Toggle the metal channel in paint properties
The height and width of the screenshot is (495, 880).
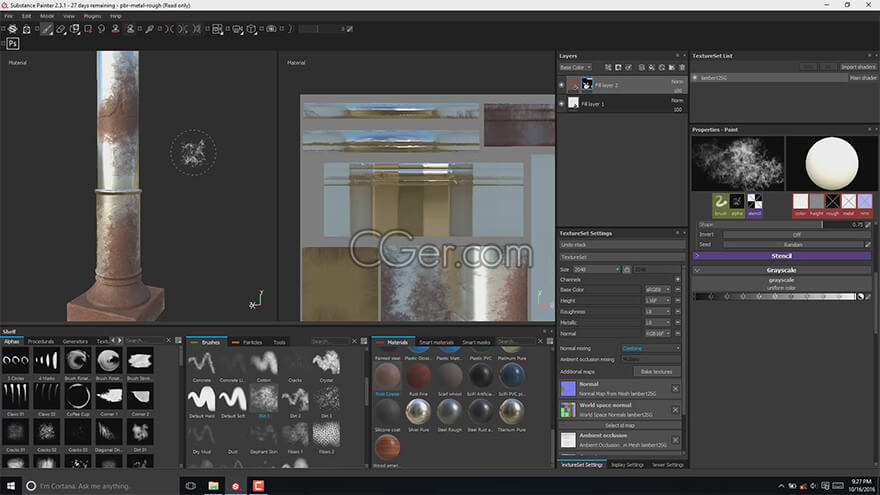click(x=849, y=204)
